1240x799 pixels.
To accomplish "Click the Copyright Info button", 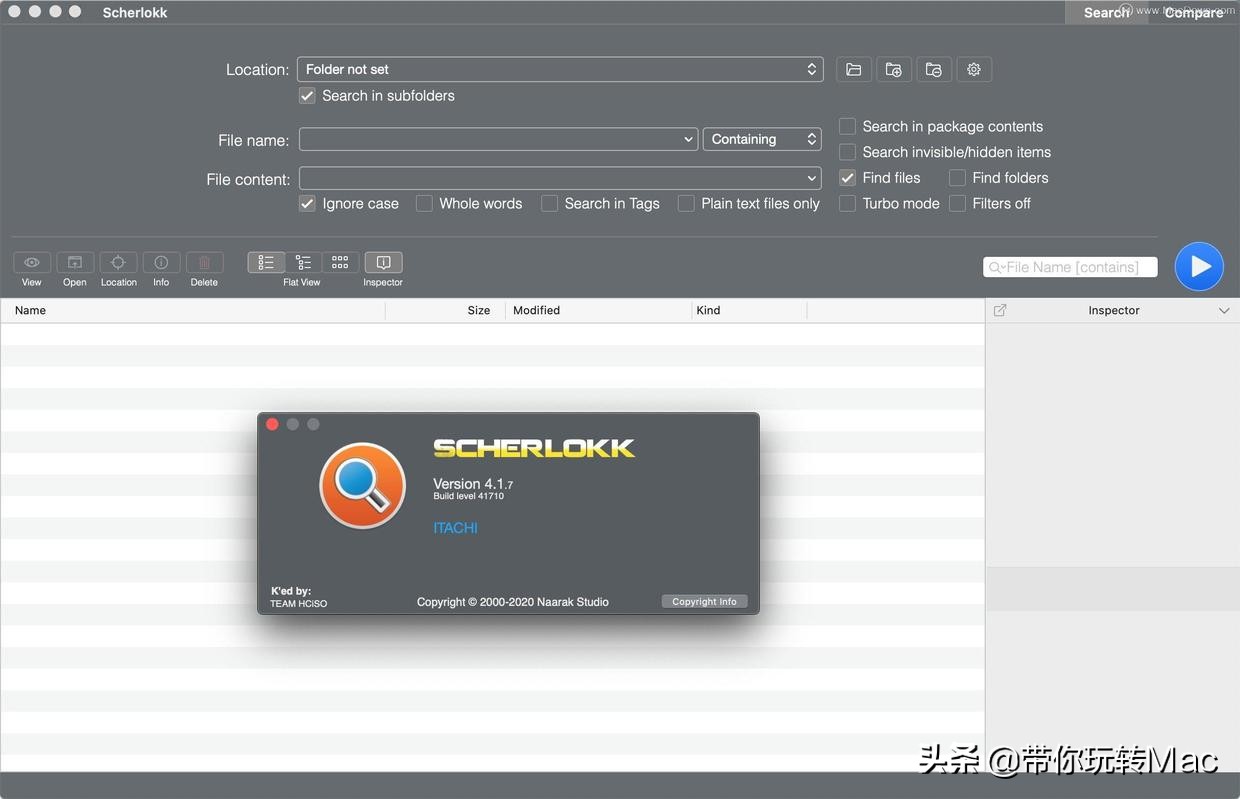I will tap(704, 601).
